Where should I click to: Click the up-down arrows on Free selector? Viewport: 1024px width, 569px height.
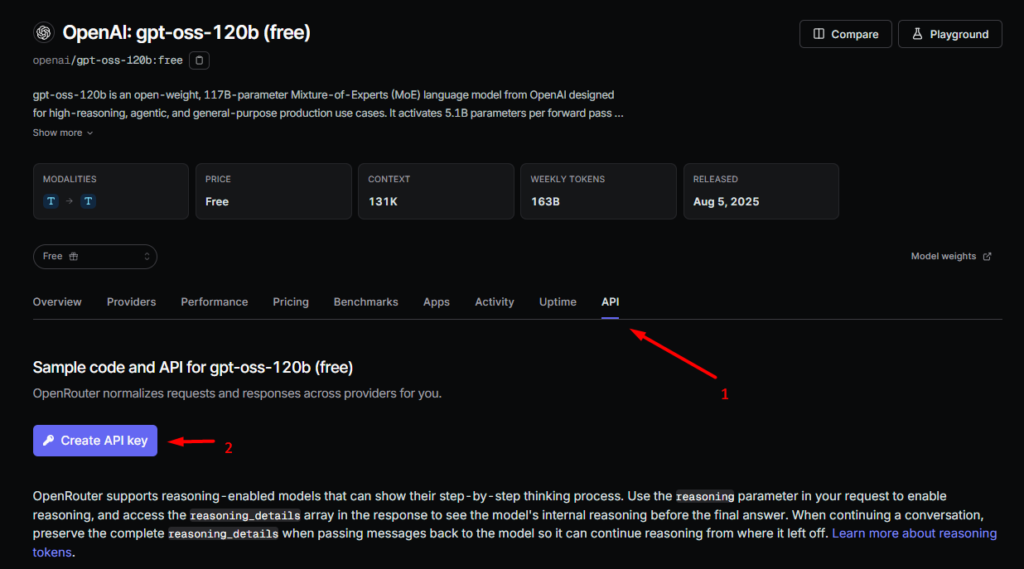[147, 257]
